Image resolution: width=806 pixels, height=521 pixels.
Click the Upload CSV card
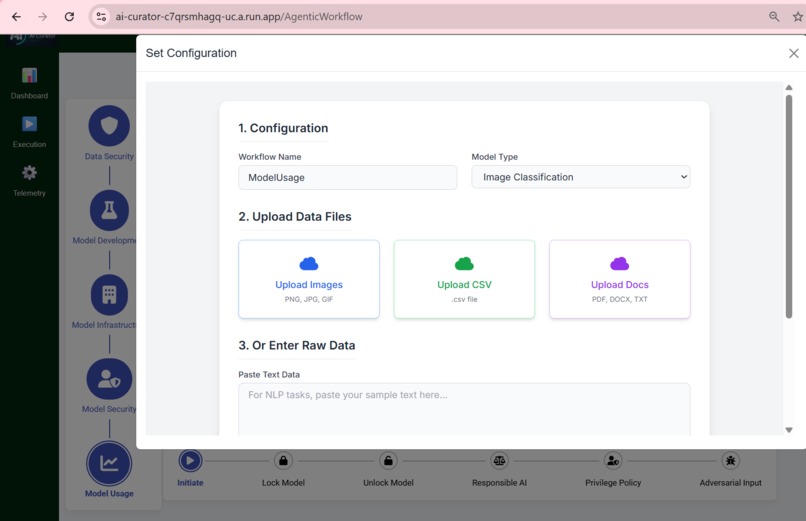coord(464,279)
